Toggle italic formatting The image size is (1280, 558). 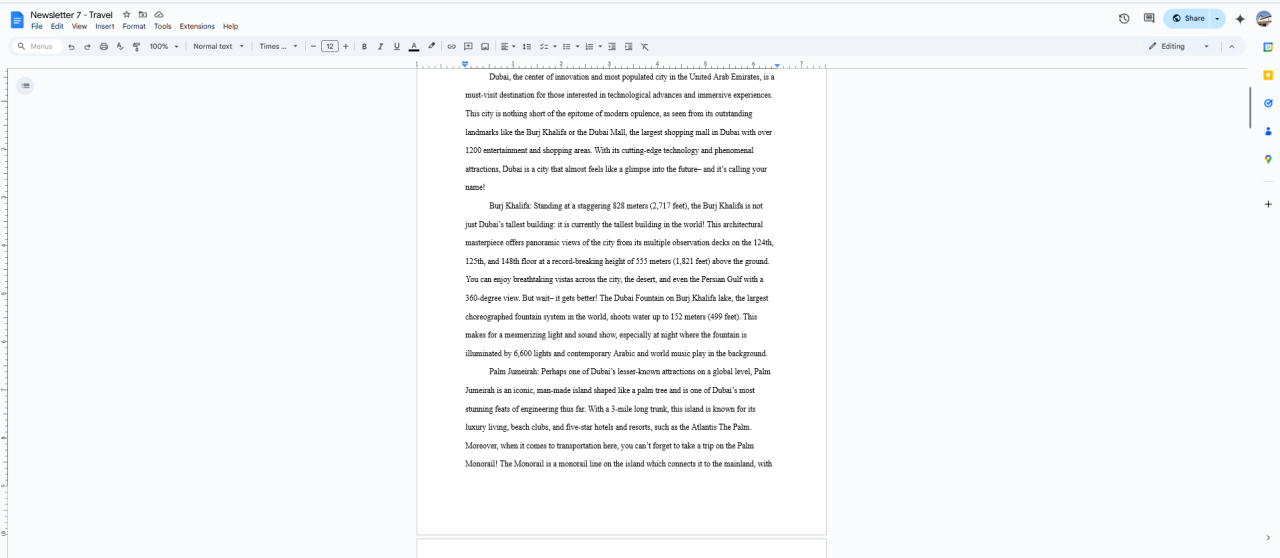tap(380, 47)
